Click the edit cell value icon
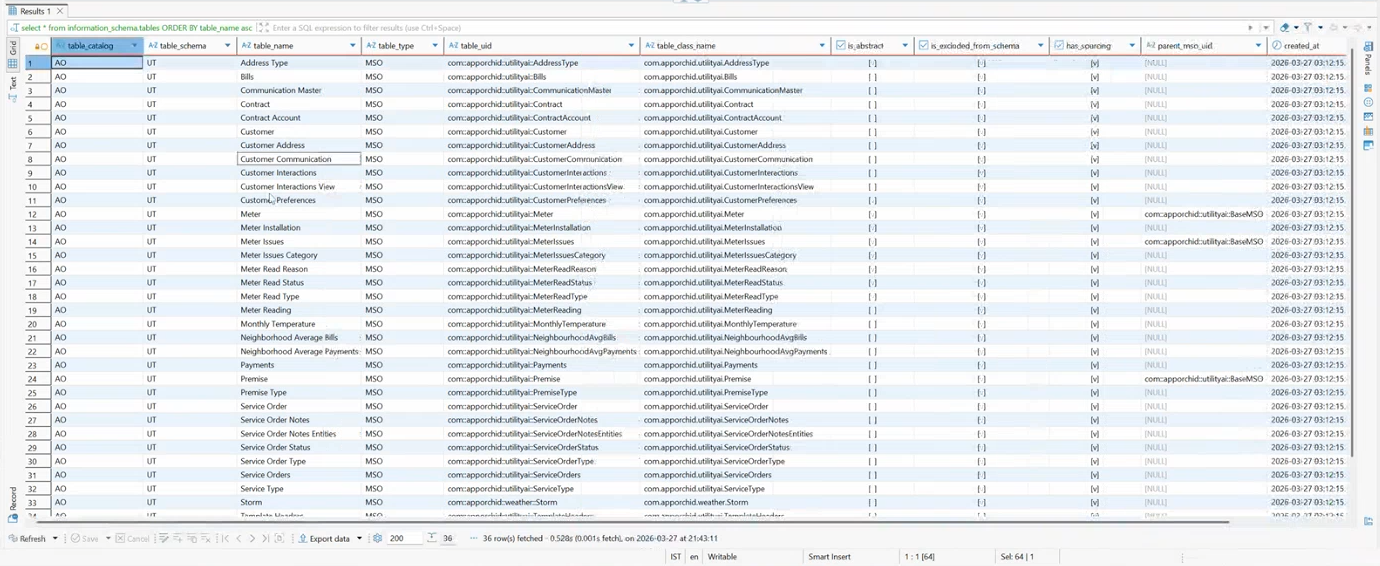Image resolution: width=1380 pixels, height=566 pixels. coord(163,538)
